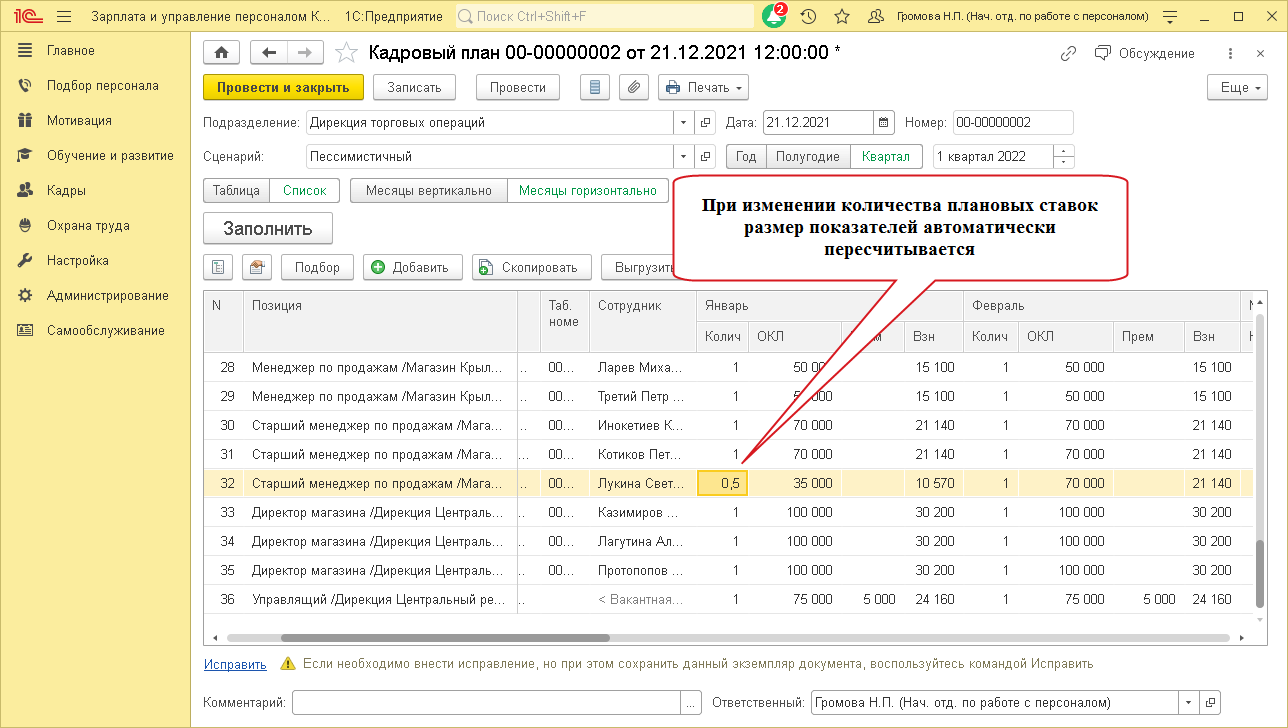Image resolution: width=1288 pixels, height=728 pixels.
Task: Open notifications bell with badge 2
Action: coord(774,16)
